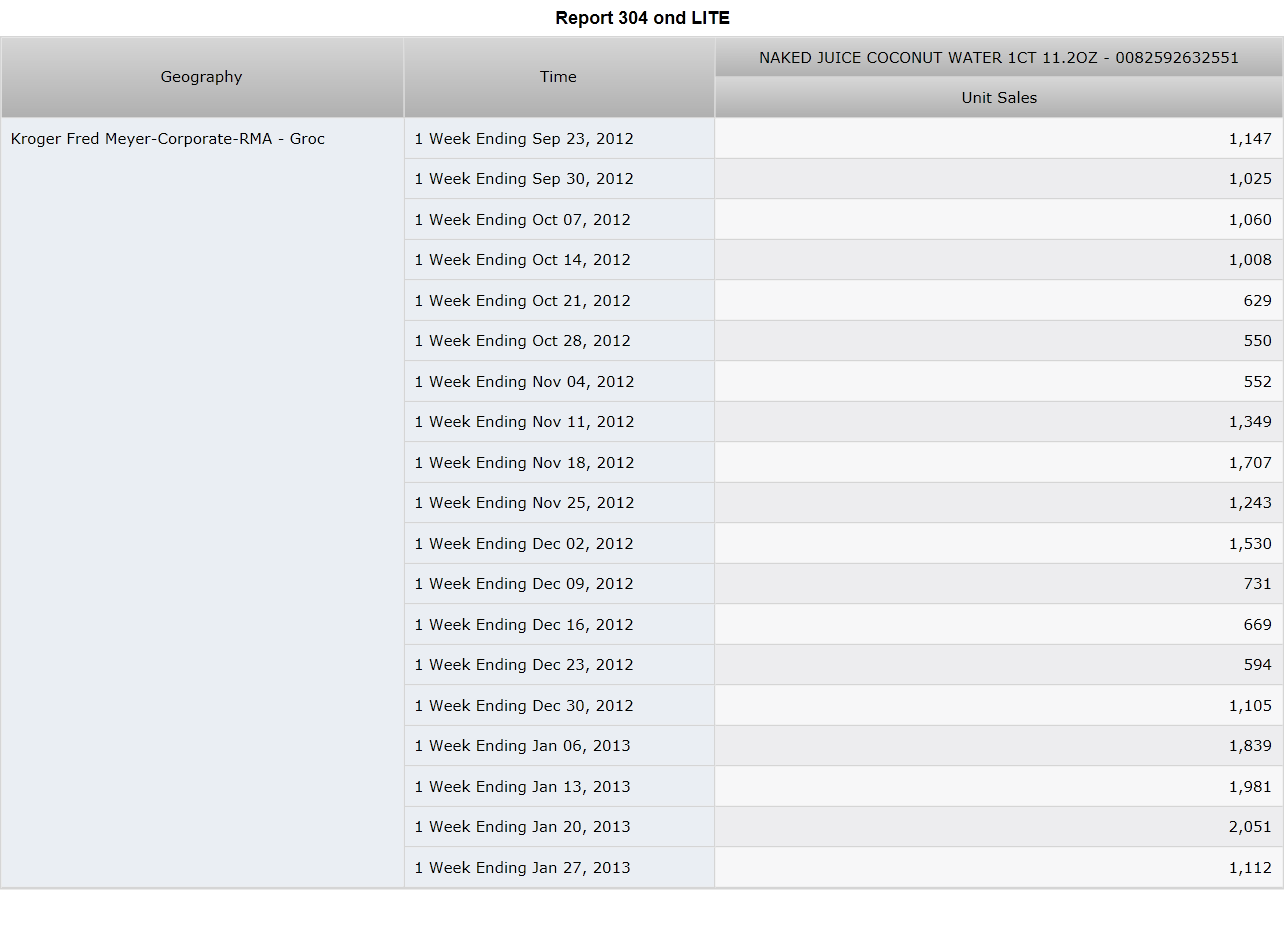This screenshot has width=1284, height=946.
Task: Click the unit sales value 2,051
Action: pos(1250,827)
